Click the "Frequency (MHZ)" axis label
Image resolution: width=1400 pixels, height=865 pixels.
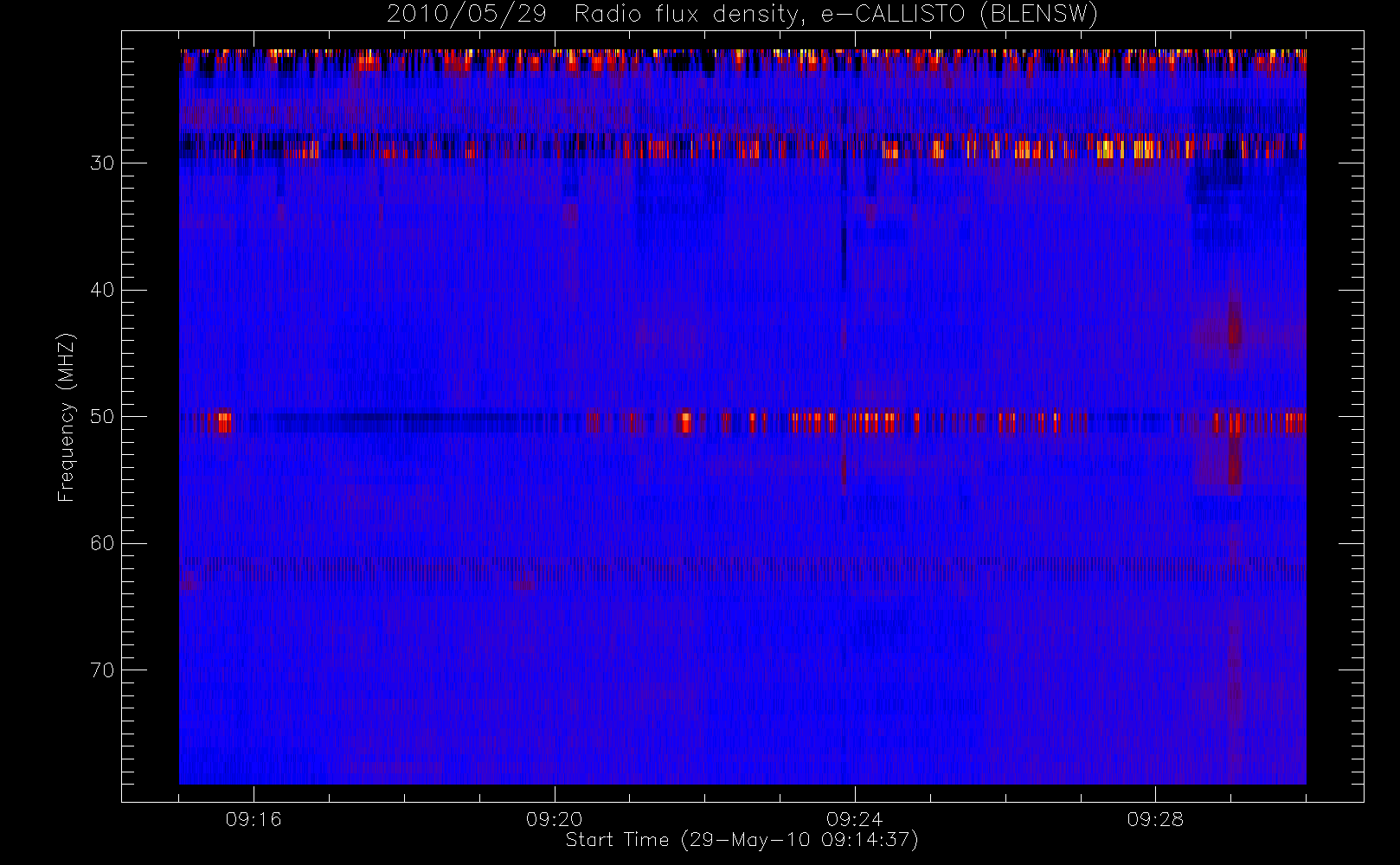[66, 417]
